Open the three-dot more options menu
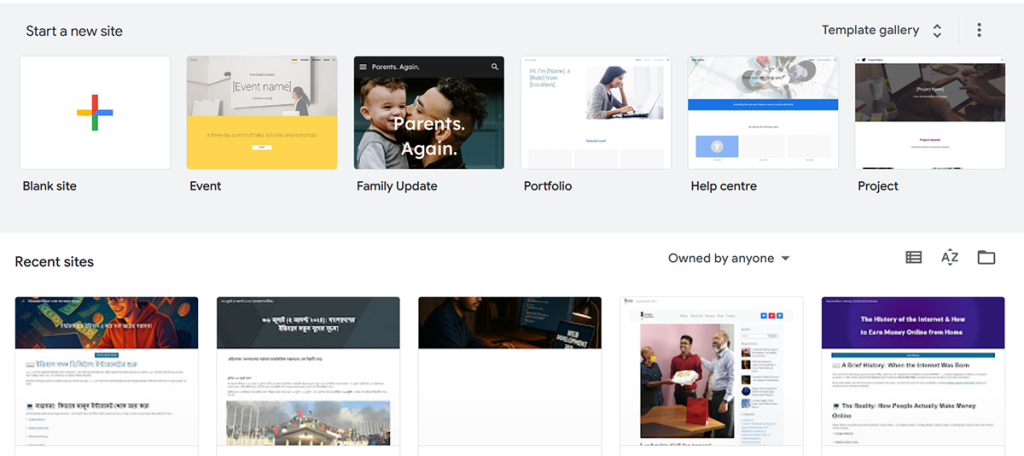 (x=979, y=30)
